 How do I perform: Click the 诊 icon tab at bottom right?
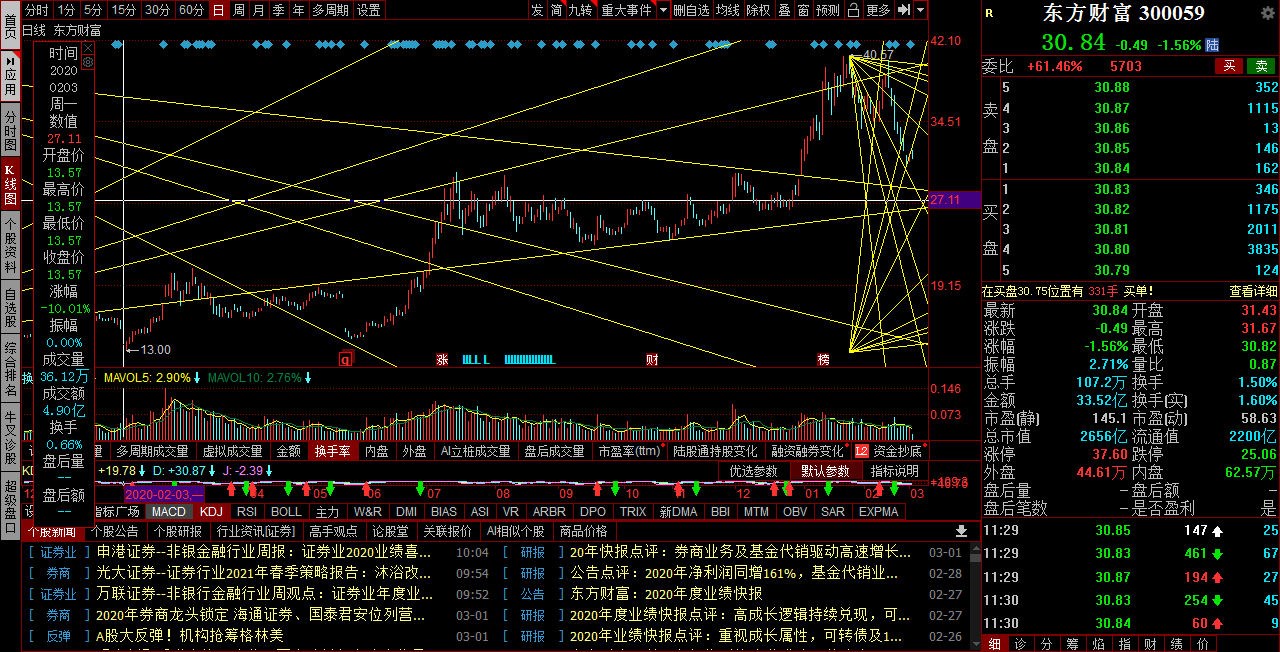(1019, 643)
